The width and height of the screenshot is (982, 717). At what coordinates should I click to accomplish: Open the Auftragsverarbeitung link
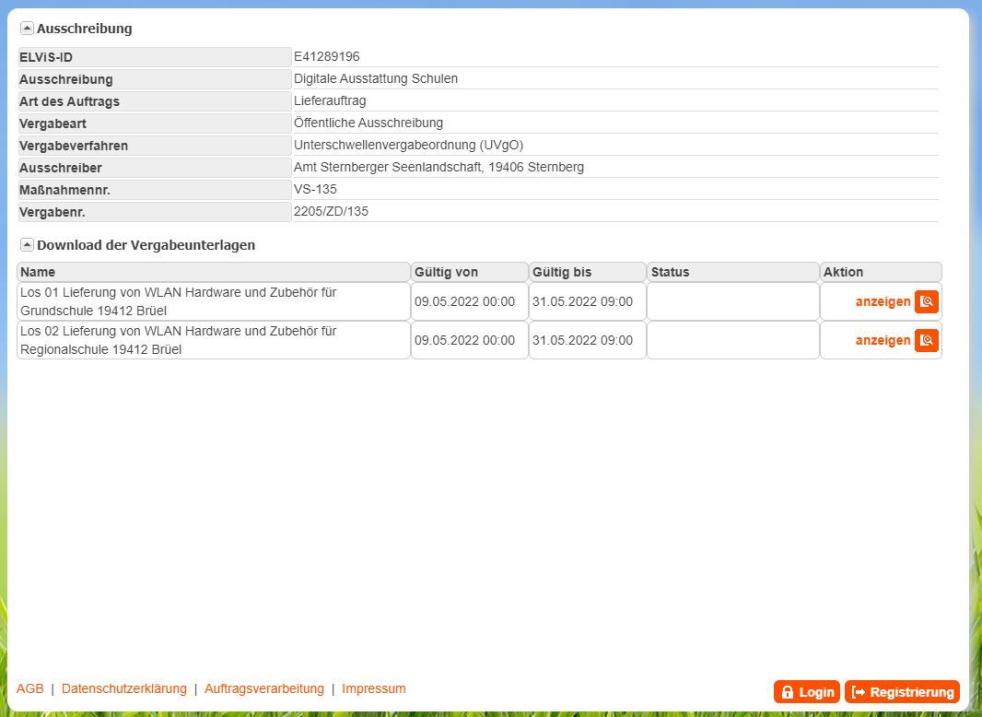pyautogui.click(x=264, y=689)
